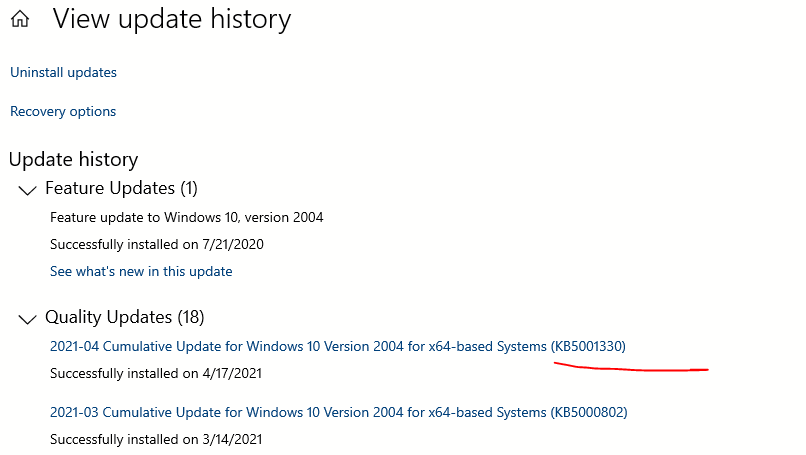Image resolution: width=806 pixels, height=455 pixels.
Task: Click Successfully installed on 7/21/2020 text
Action: [157, 244]
